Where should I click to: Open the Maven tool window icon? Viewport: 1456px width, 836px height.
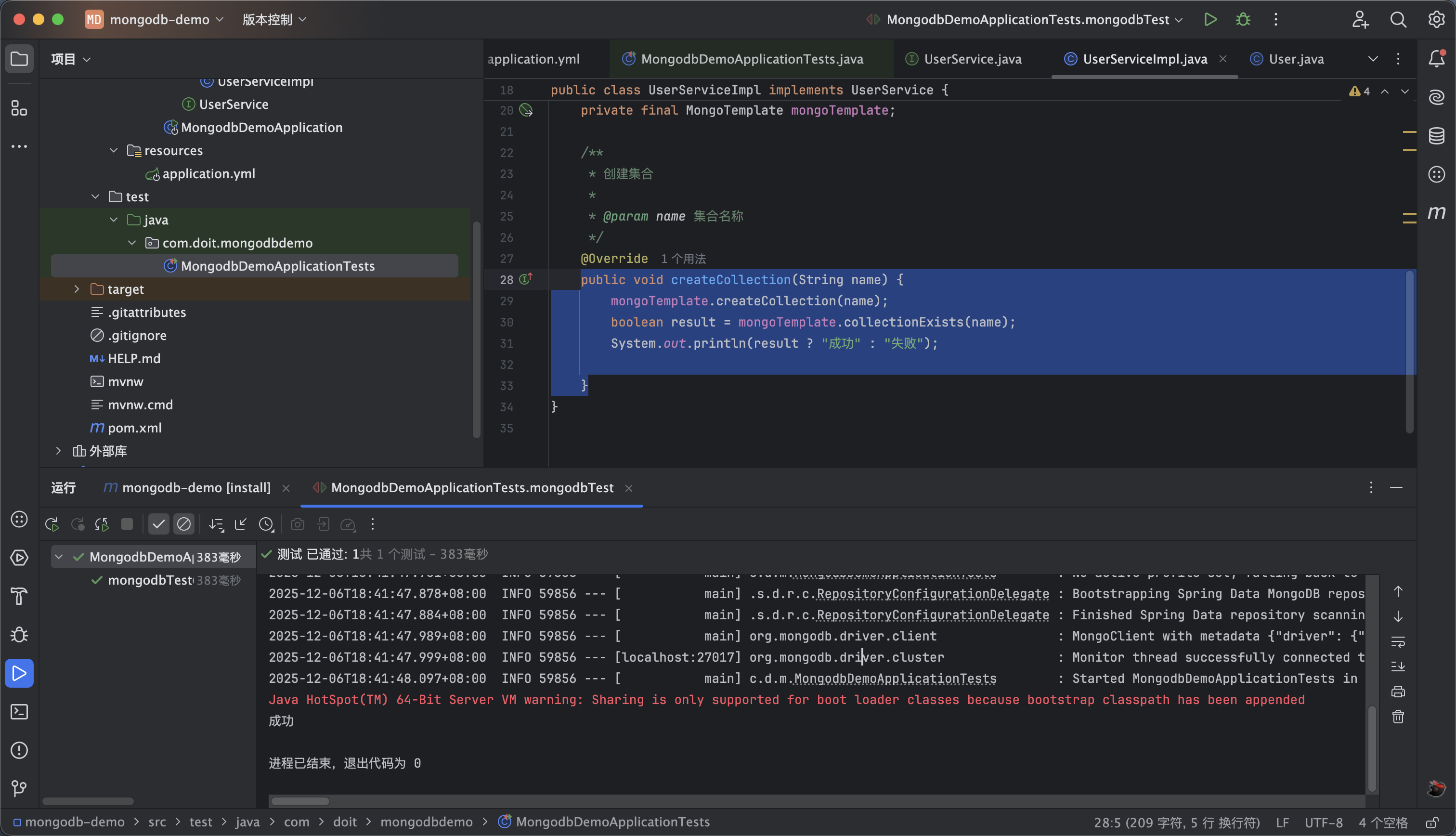tap(1436, 213)
